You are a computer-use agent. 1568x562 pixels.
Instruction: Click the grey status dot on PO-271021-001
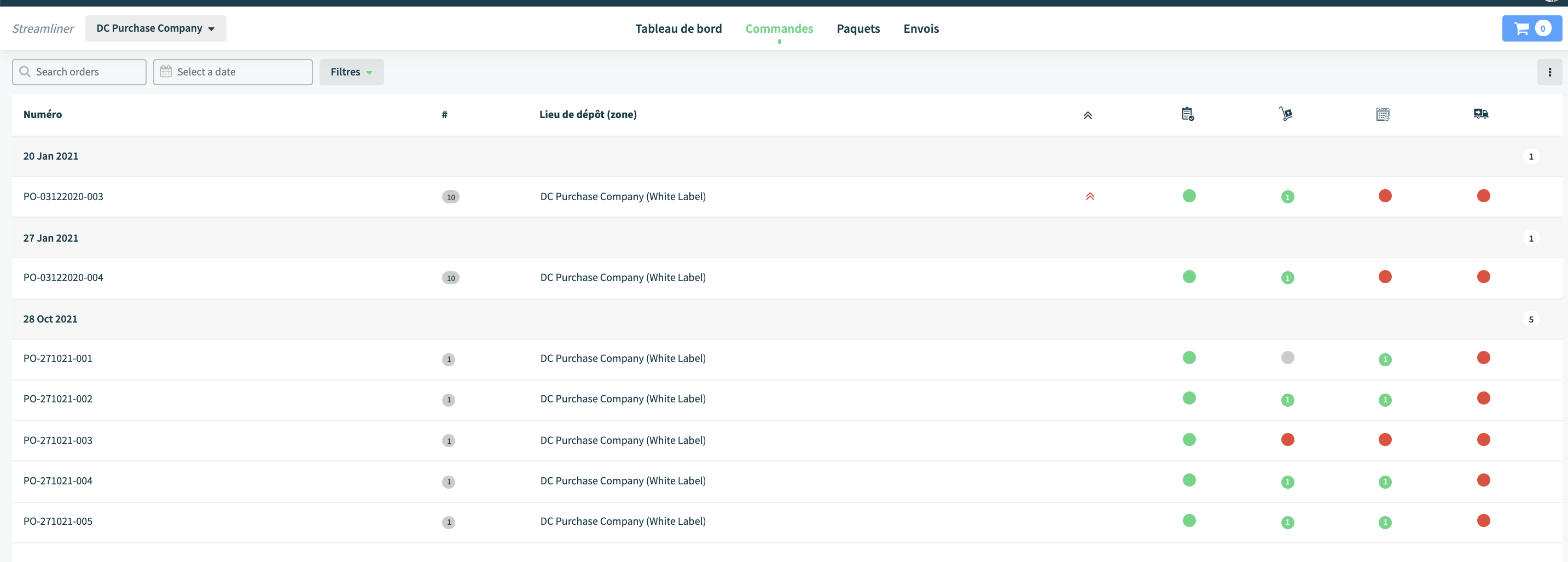click(1287, 358)
